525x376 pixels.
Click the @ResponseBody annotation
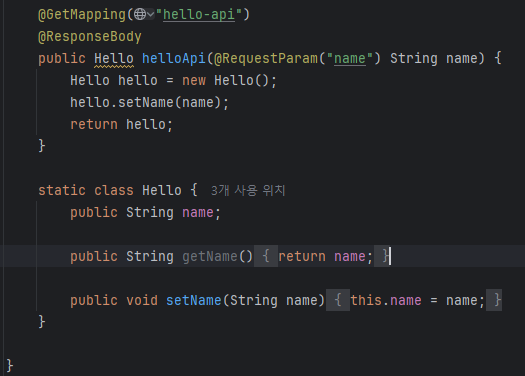[x=90, y=36]
